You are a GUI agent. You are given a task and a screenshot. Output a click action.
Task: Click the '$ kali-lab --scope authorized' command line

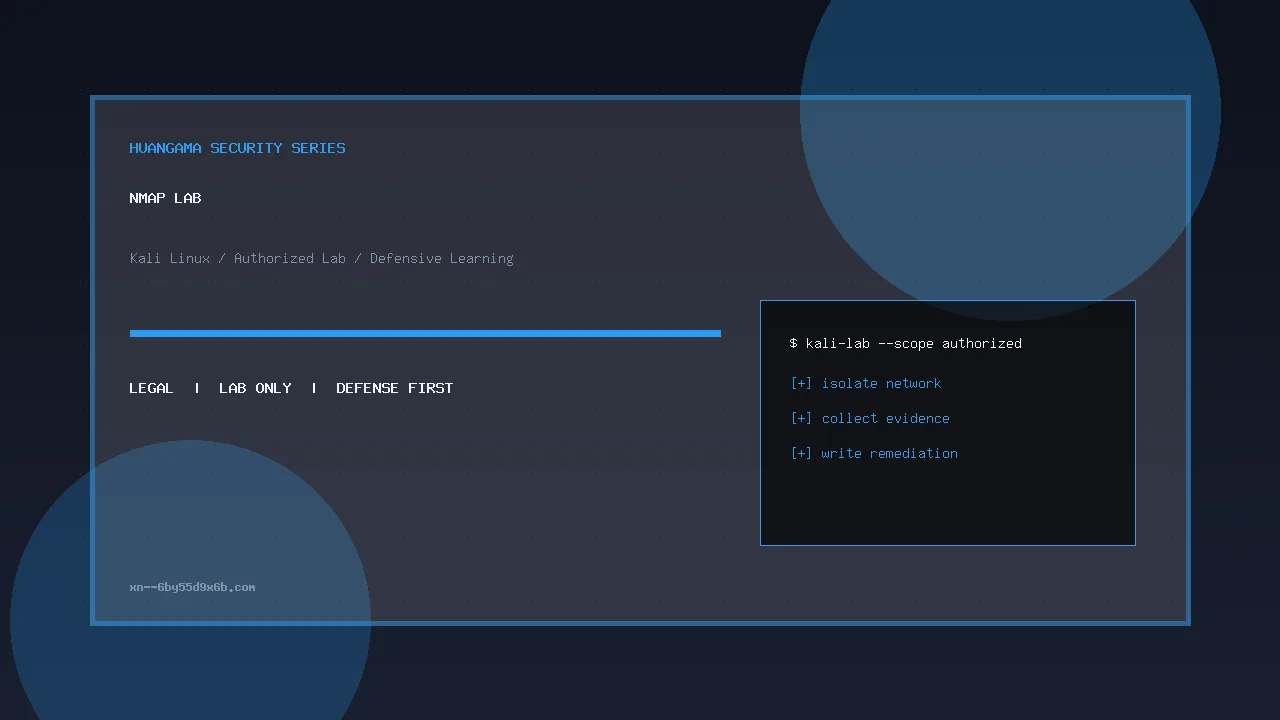pos(905,343)
